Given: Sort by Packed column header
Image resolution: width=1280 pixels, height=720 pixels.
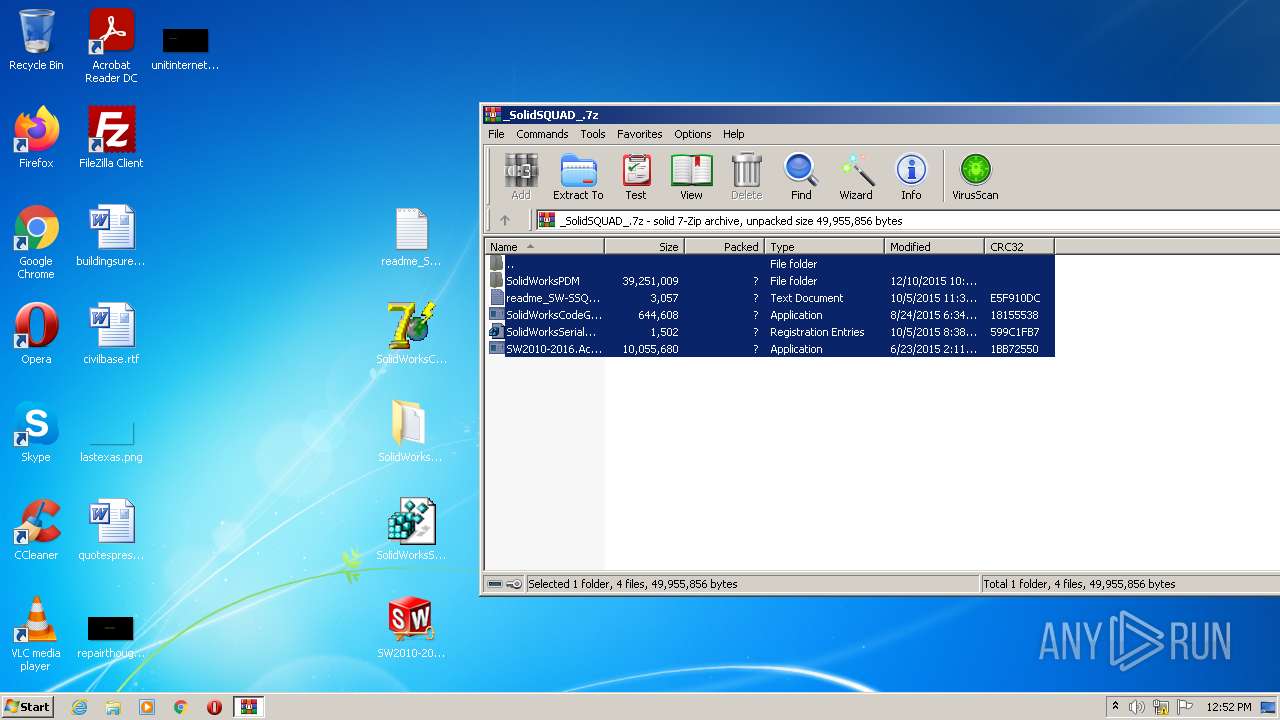Looking at the screenshot, I should (725, 247).
